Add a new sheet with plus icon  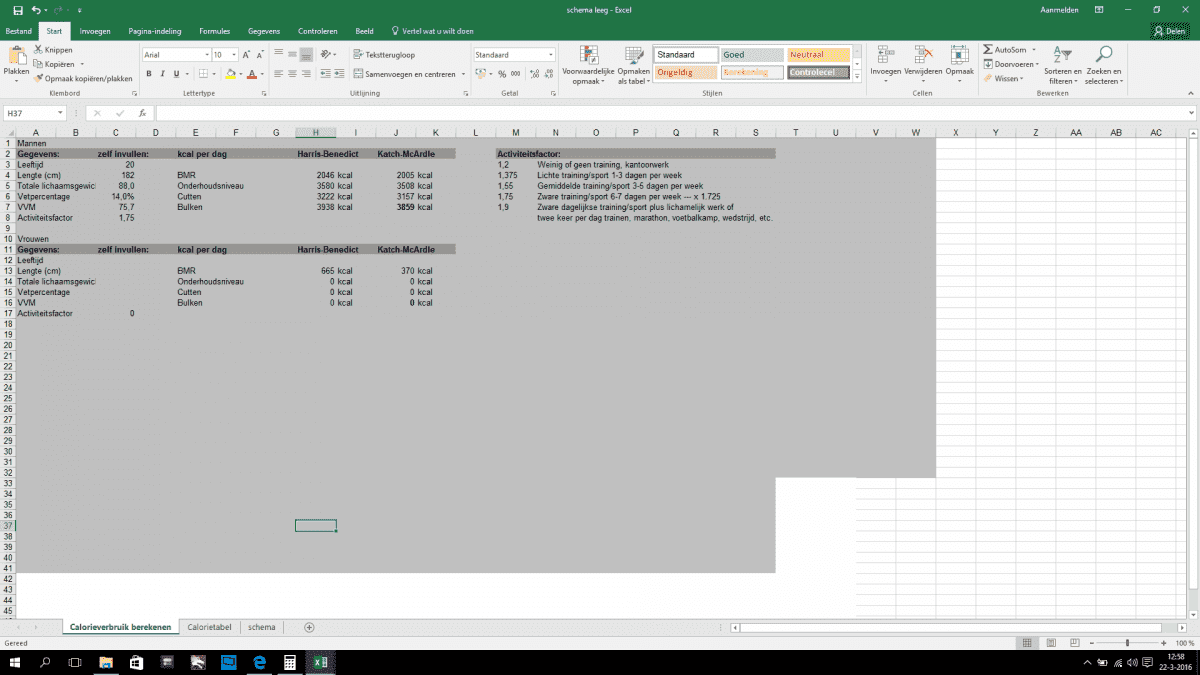[x=309, y=627]
